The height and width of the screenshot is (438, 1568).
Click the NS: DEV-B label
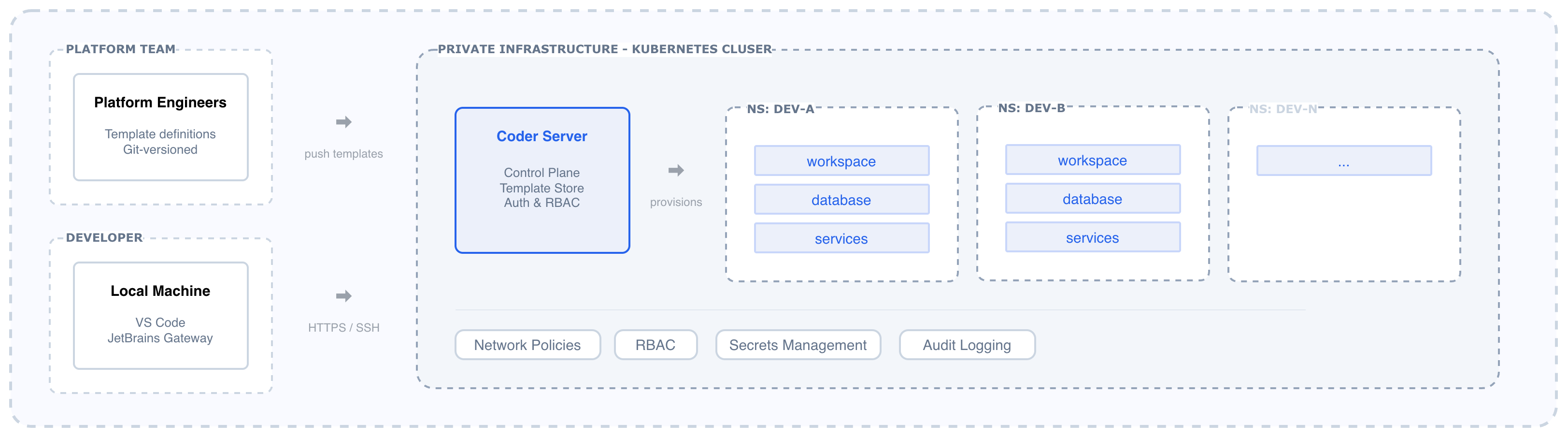tap(1032, 108)
